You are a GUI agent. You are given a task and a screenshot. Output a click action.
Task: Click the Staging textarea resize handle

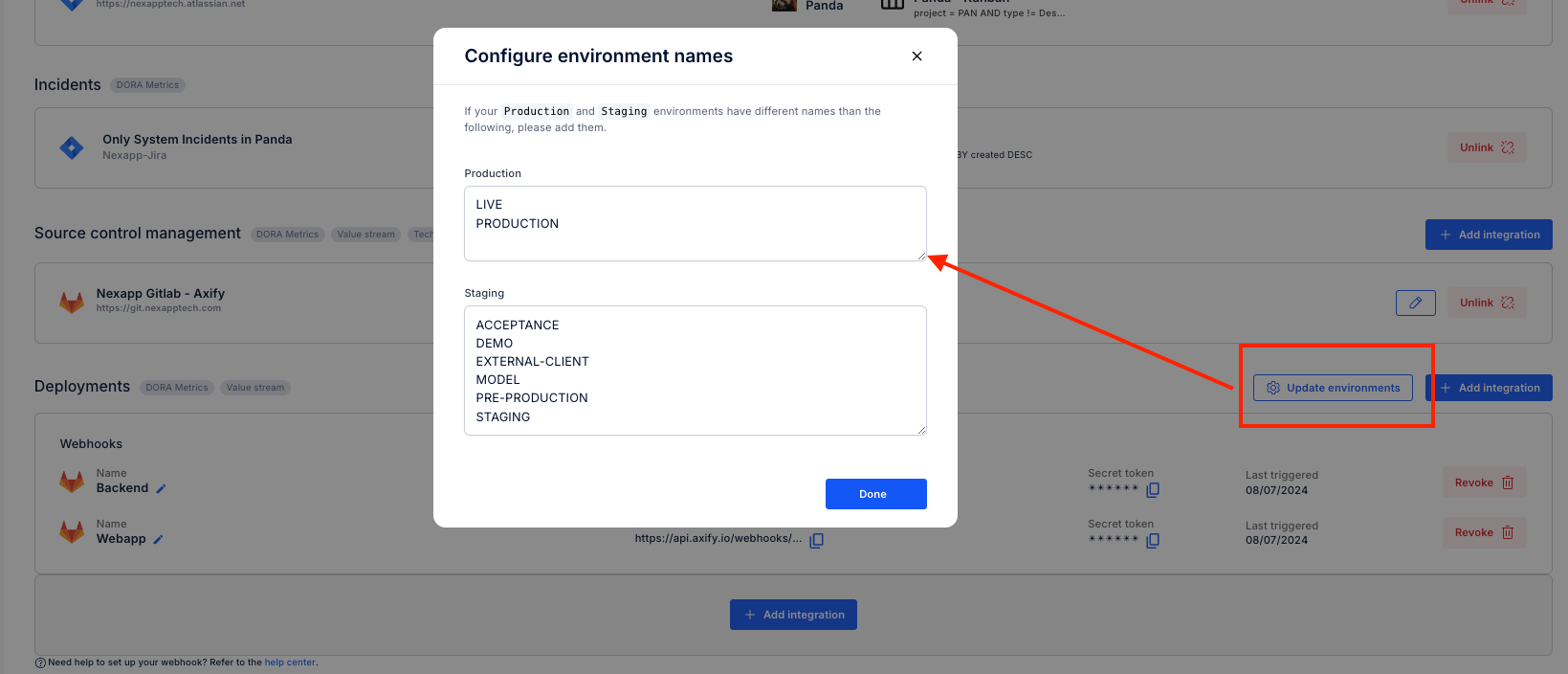coord(921,430)
